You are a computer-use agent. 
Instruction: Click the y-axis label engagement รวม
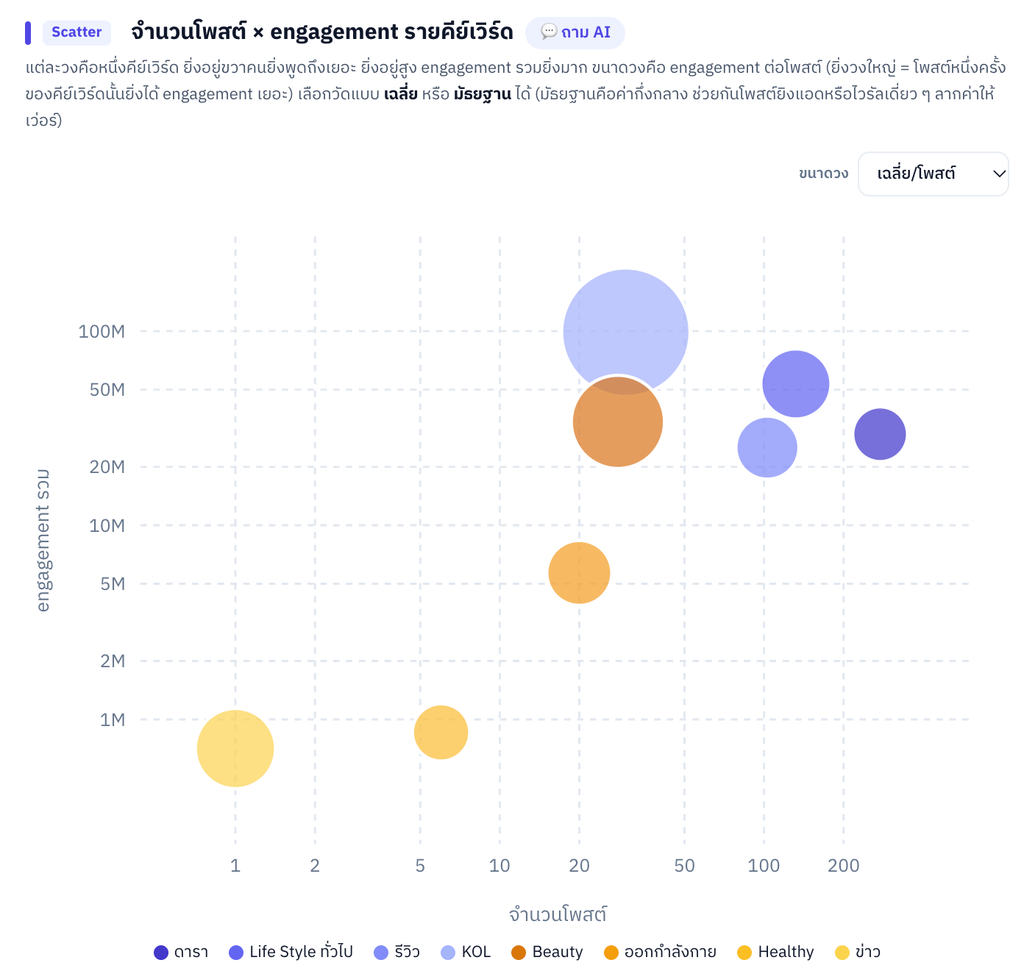42,540
